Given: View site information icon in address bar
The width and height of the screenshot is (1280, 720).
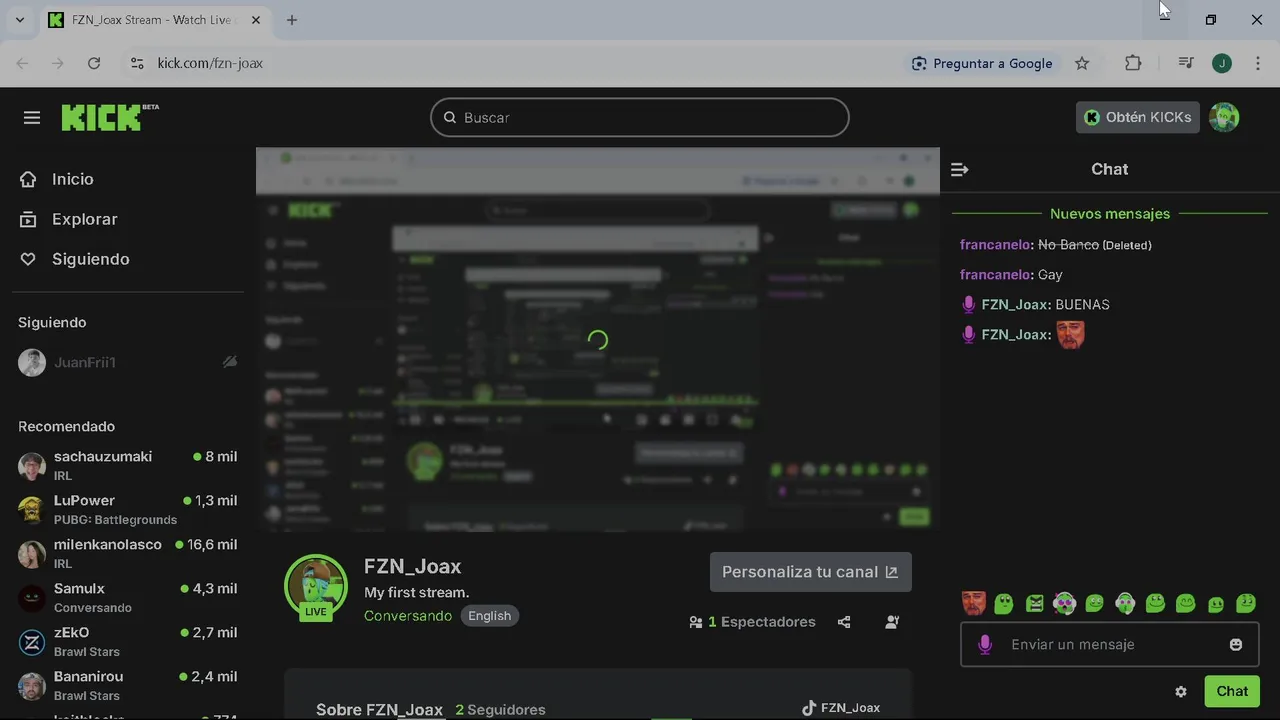Looking at the screenshot, I should point(137,63).
